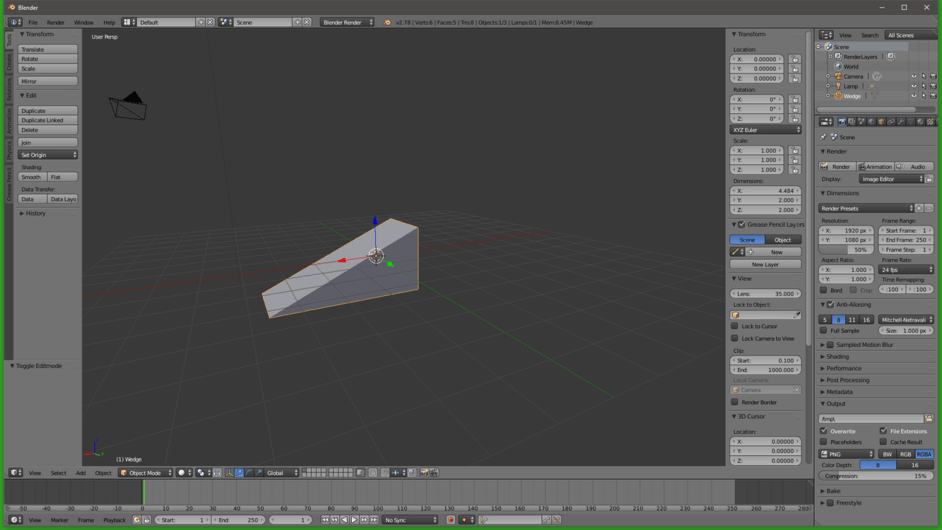The height and width of the screenshot is (530, 942).
Task: Disable the Overwrite checkbox in Output
Action: tap(824, 431)
